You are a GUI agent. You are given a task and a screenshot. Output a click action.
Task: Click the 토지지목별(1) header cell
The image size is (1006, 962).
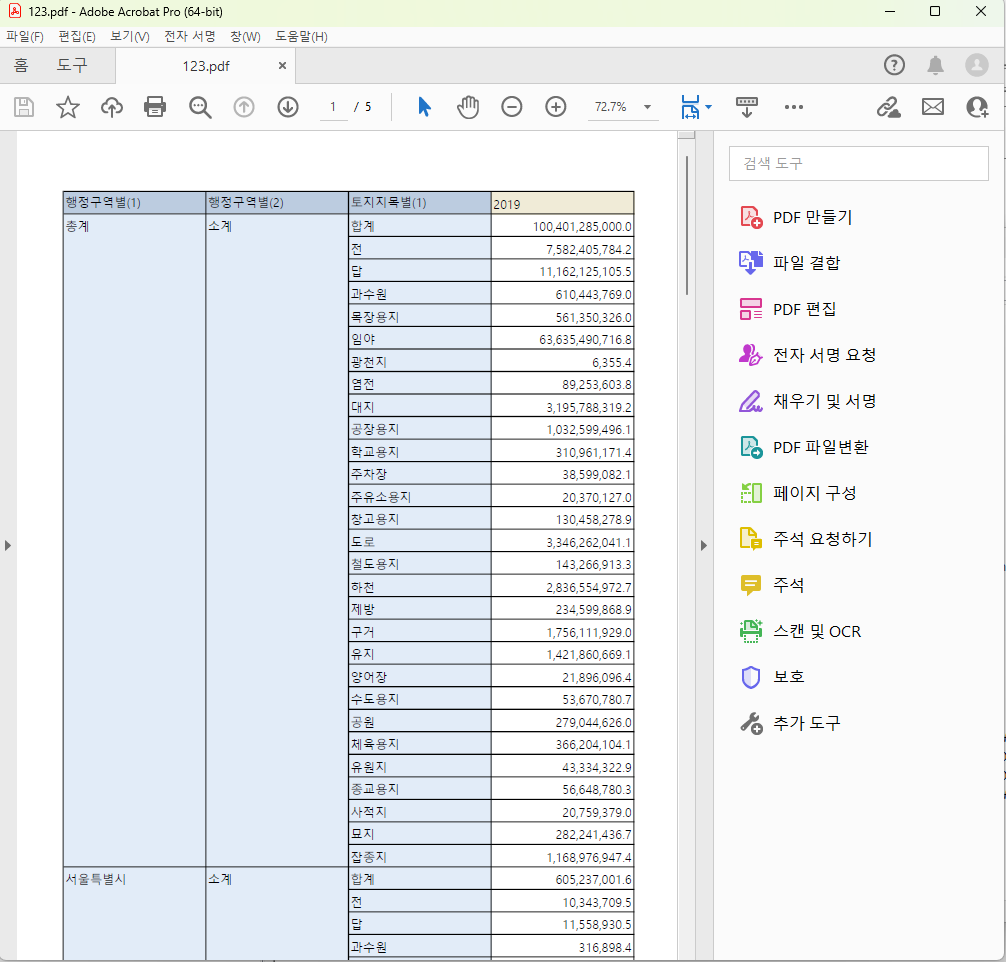[420, 203]
